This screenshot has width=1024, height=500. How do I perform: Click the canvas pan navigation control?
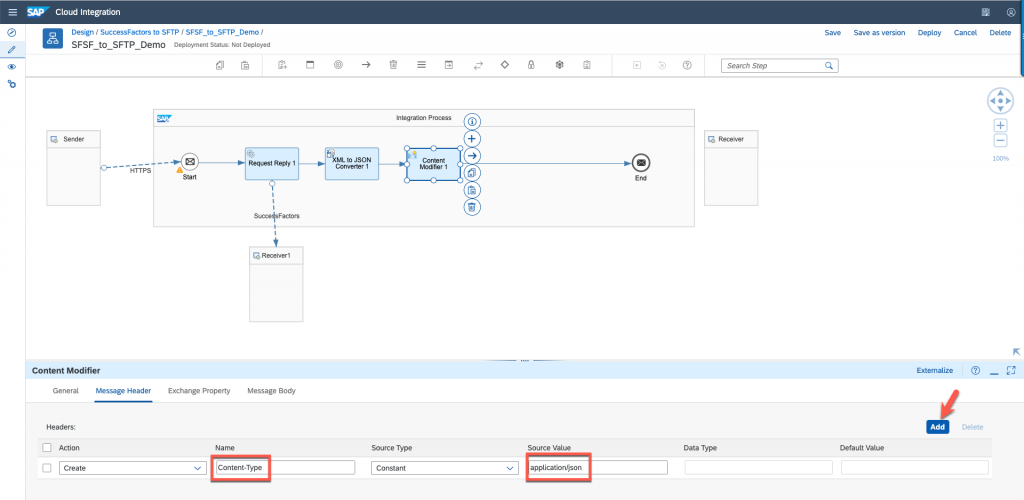tap(1000, 101)
